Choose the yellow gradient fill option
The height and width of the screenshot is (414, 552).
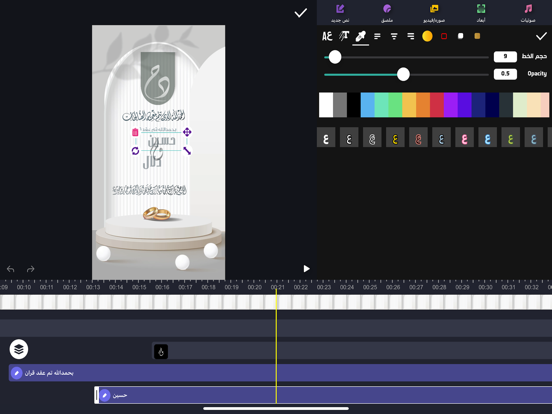click(427, 36)
